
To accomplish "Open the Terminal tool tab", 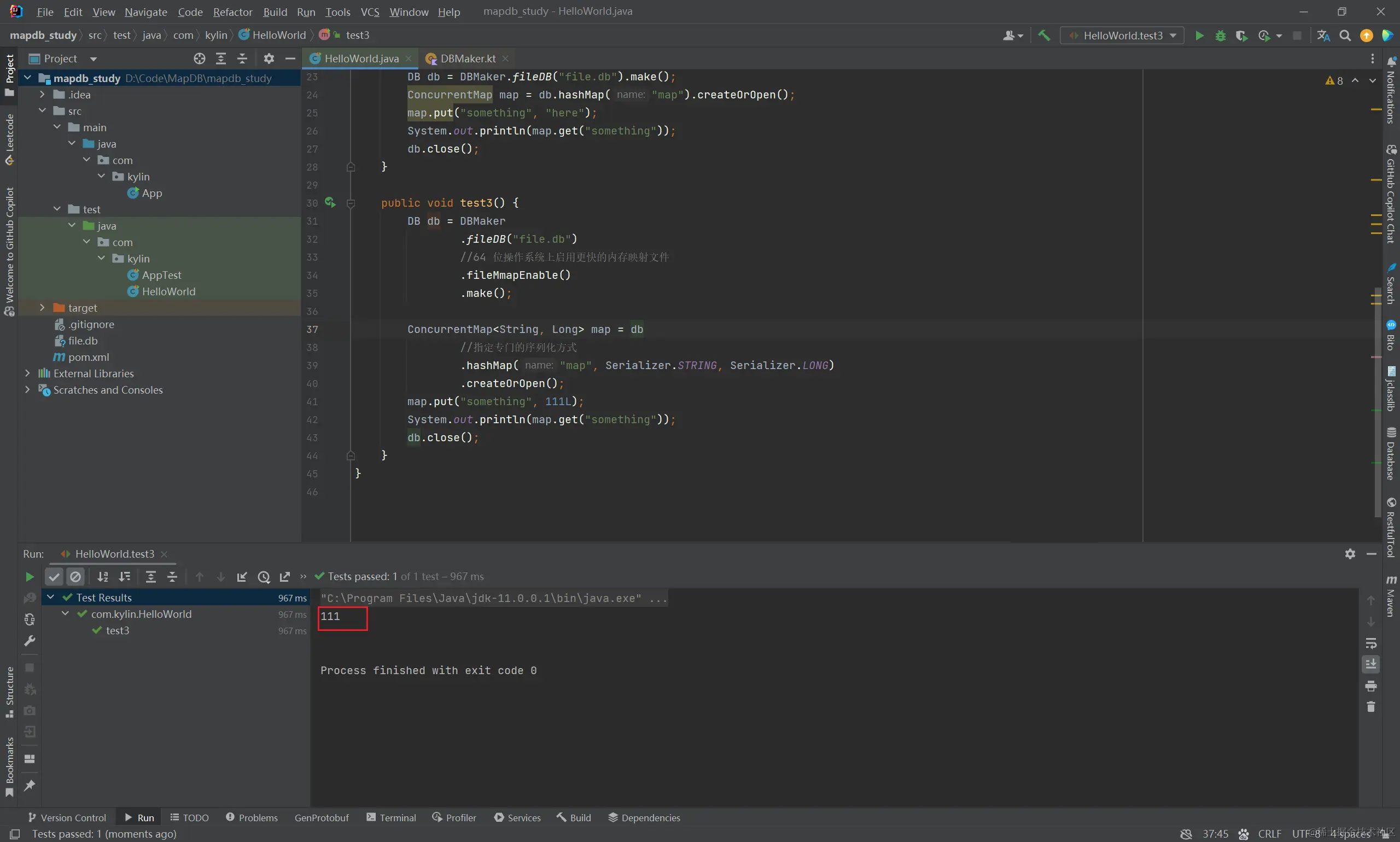I will pos(391,817).
